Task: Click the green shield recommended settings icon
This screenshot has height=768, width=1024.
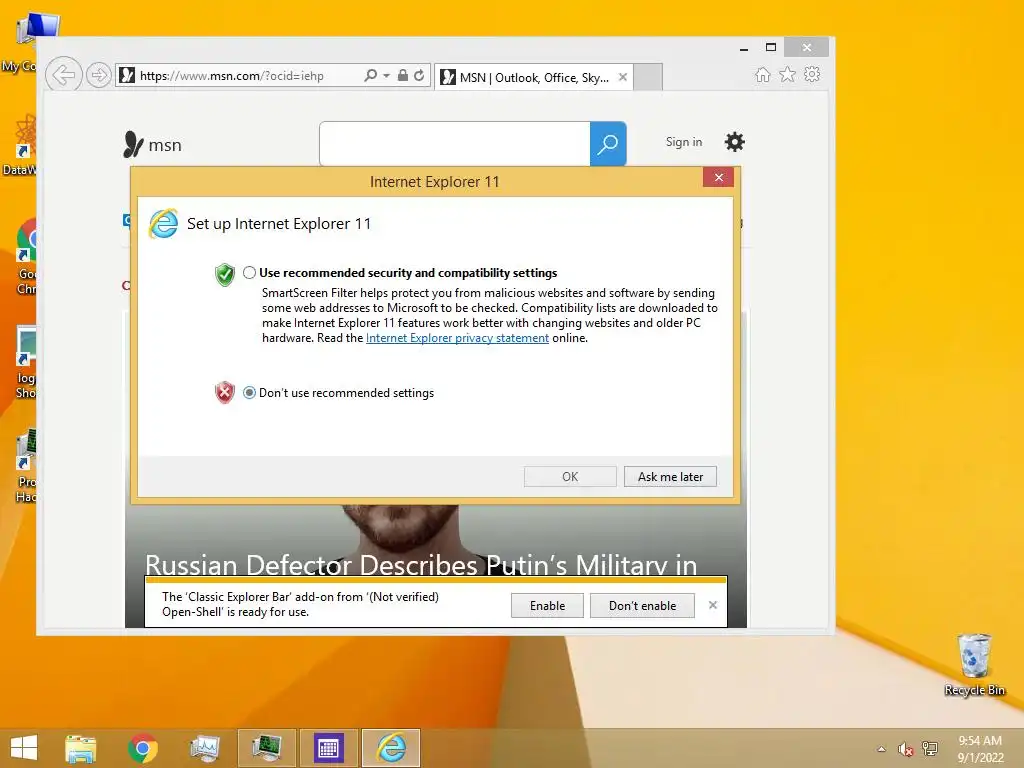Action: pyautogui.click(x=225, y=274)
